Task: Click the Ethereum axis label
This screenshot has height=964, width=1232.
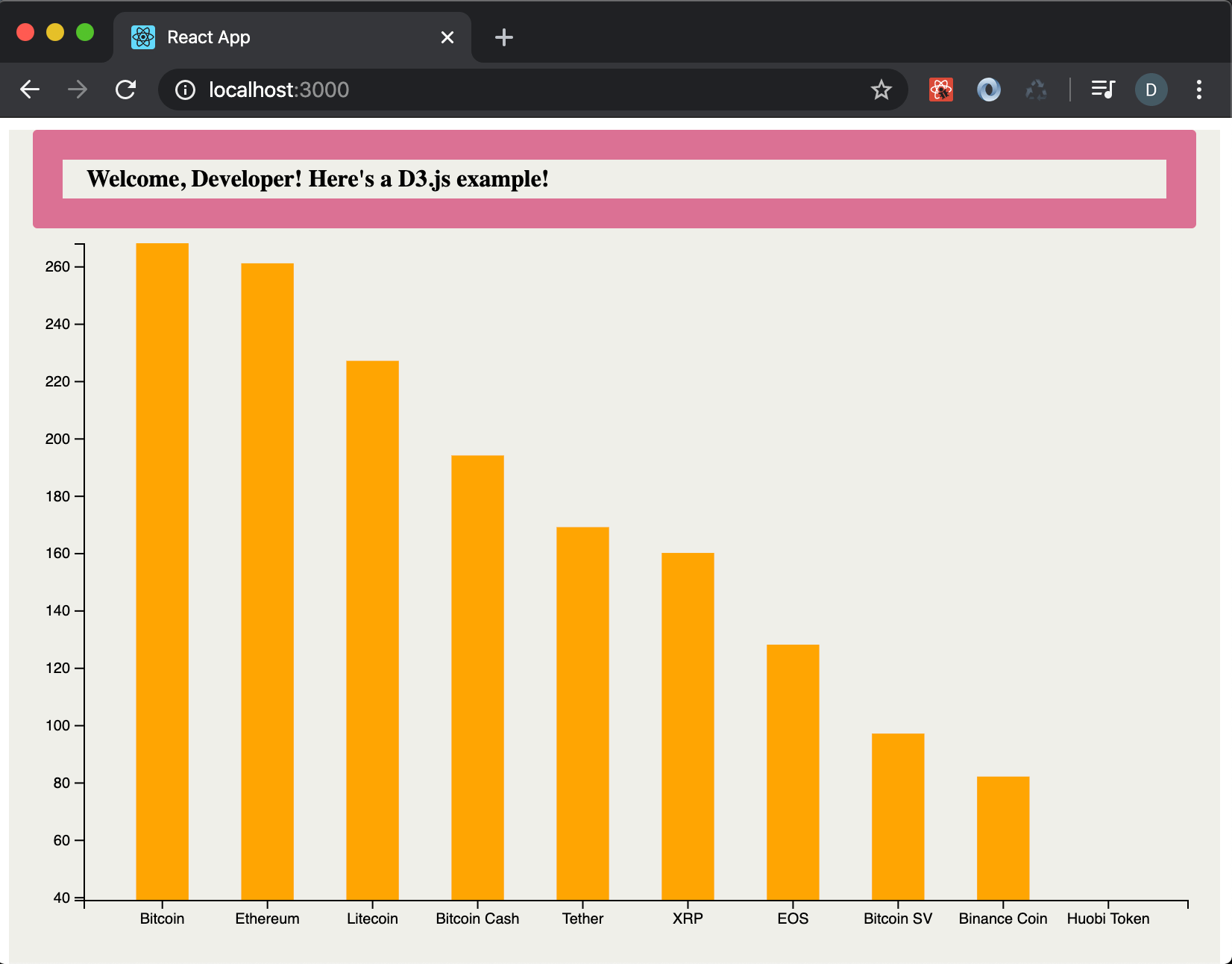Action: (x=268, y=918)
